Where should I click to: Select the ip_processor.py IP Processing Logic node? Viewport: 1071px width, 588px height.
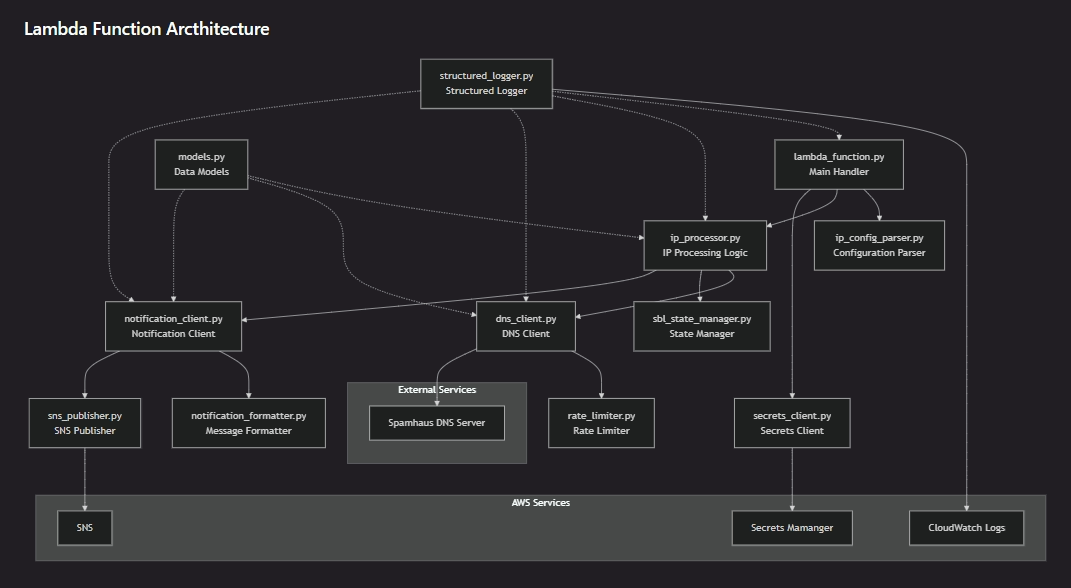(x=704, y=246)
